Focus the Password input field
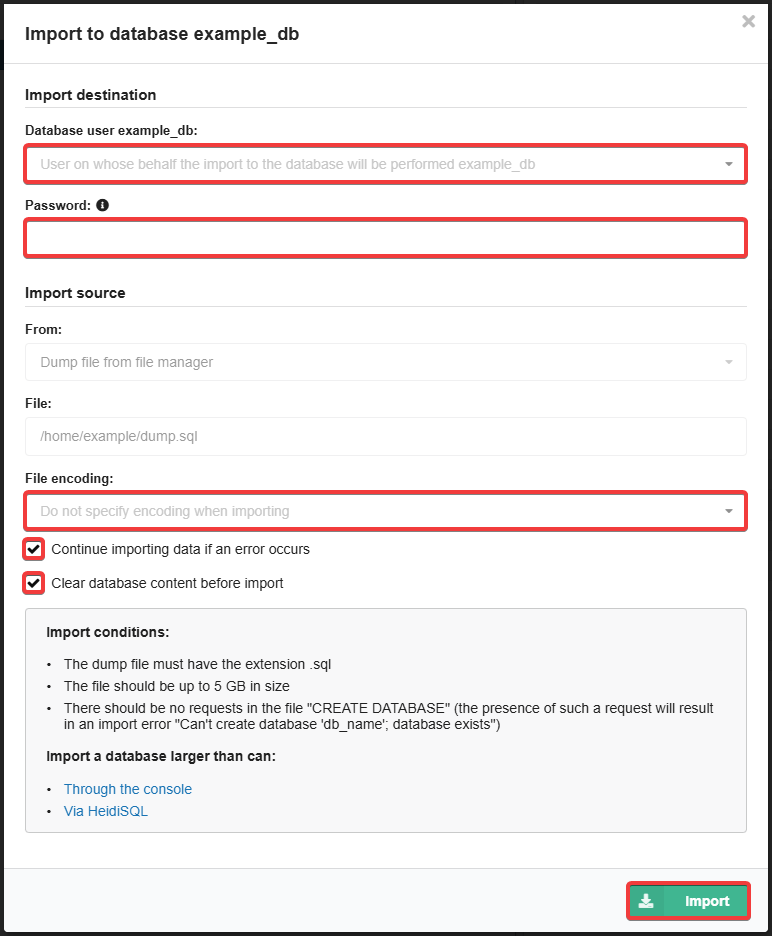 point(386,238)
